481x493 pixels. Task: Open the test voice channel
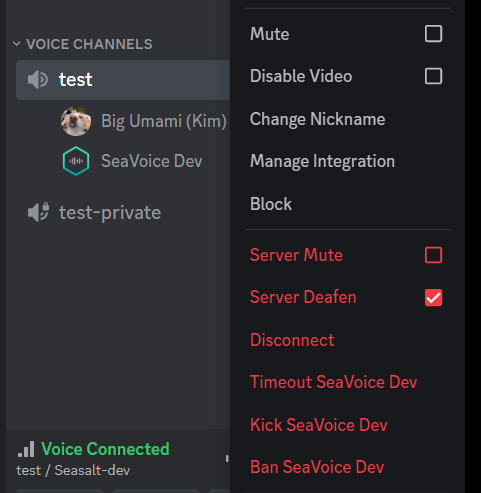pyautogui.click(x=123, y=80)
